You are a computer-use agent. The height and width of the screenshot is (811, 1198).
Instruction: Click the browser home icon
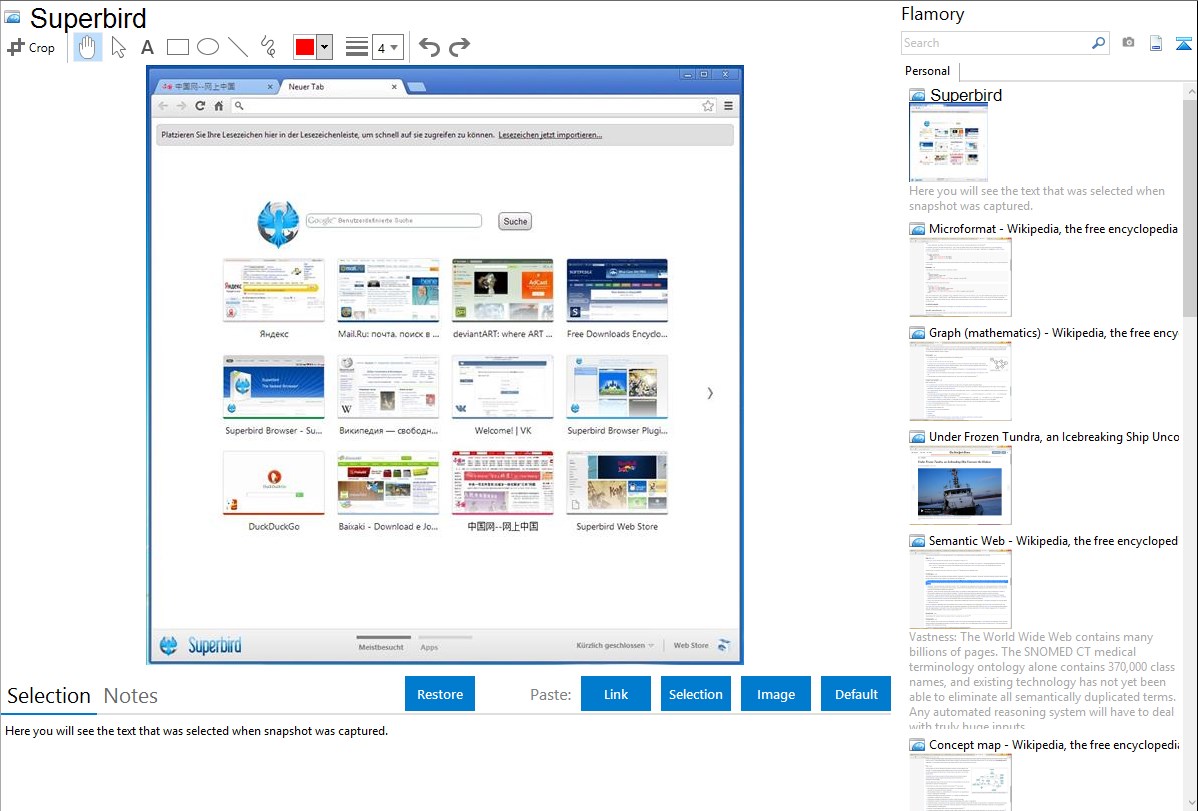click(219, 105)
